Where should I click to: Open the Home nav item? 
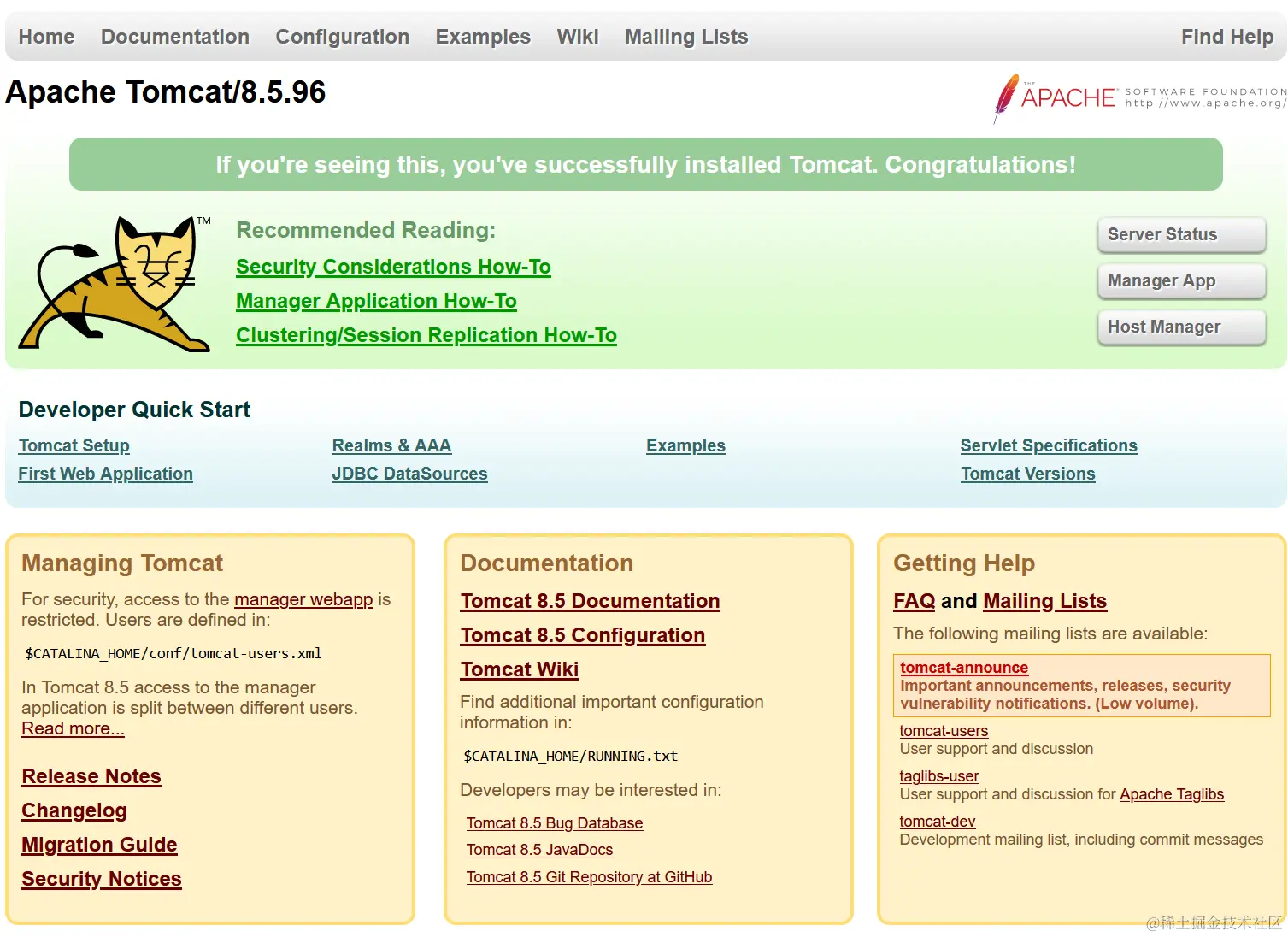46,37
